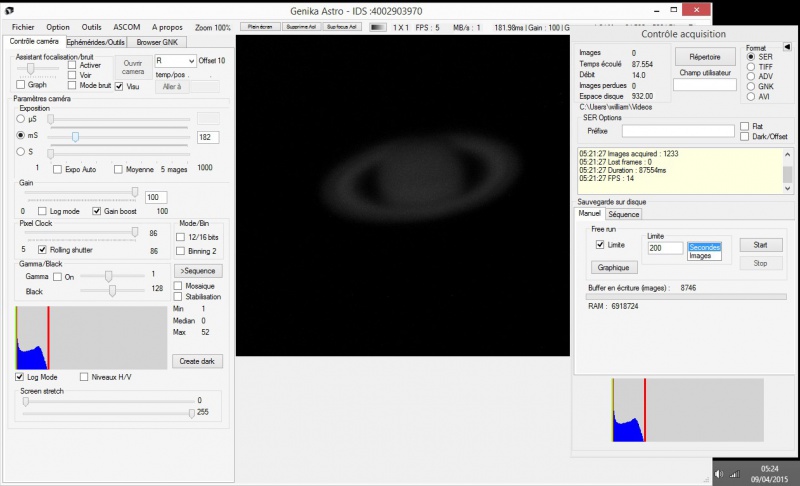Screen dimensions: 800x486
Task: Switch to the Ephémérides/Outils tab
Action: [x=95, y=42]
